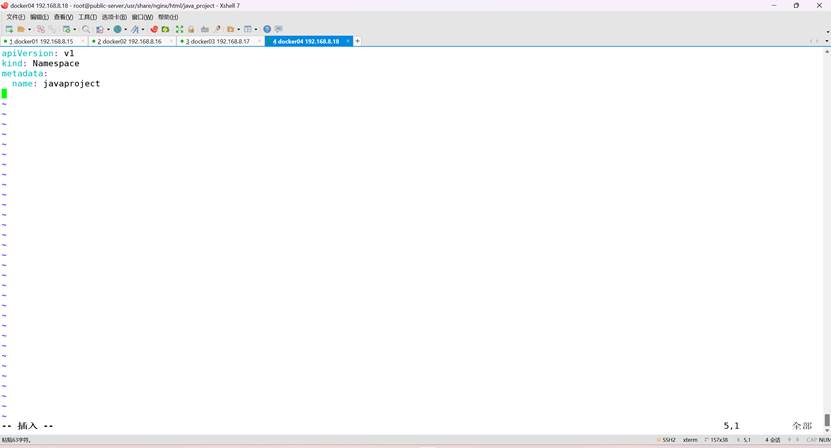
Task: Click the green cursor block
Action: [x=4, y=94]
